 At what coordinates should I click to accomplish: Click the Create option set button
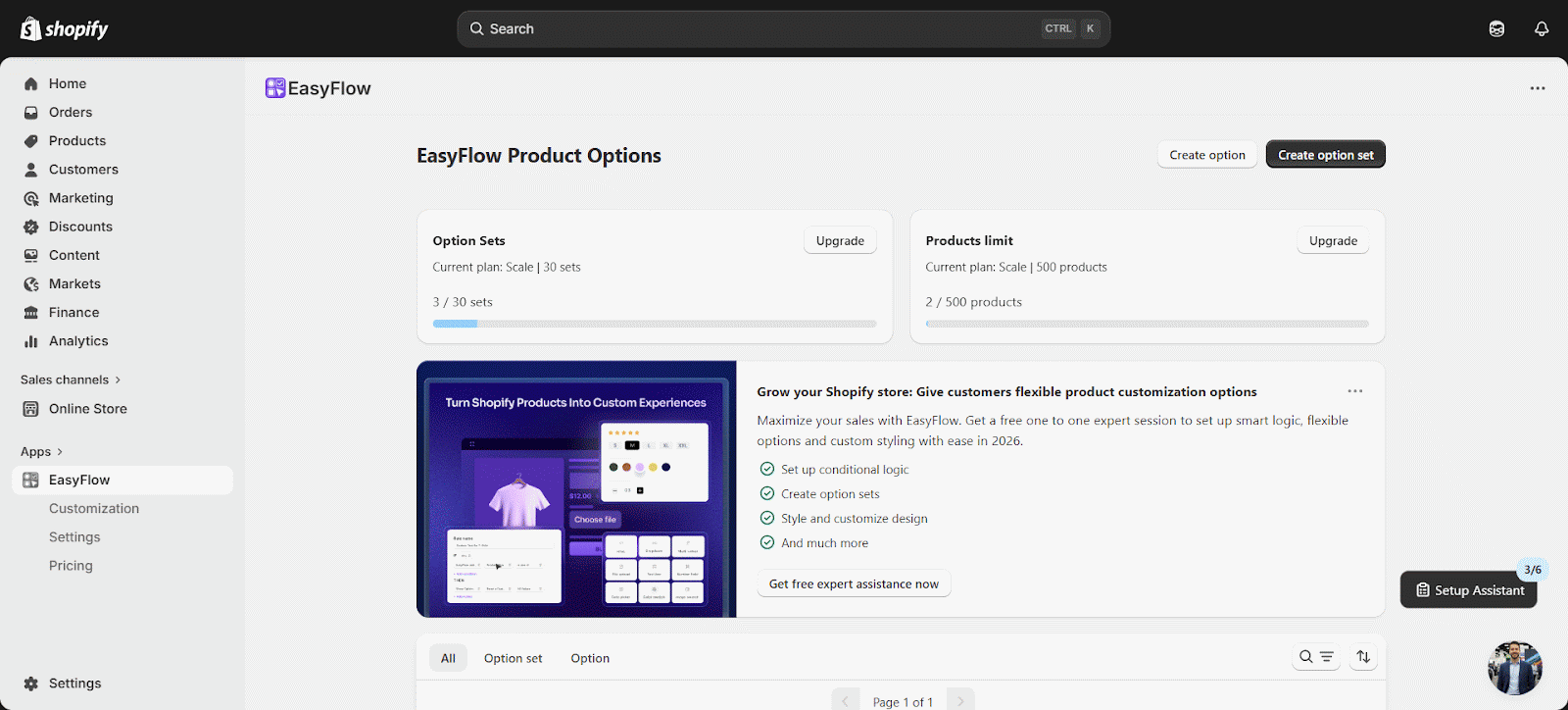coord(1325,155)
